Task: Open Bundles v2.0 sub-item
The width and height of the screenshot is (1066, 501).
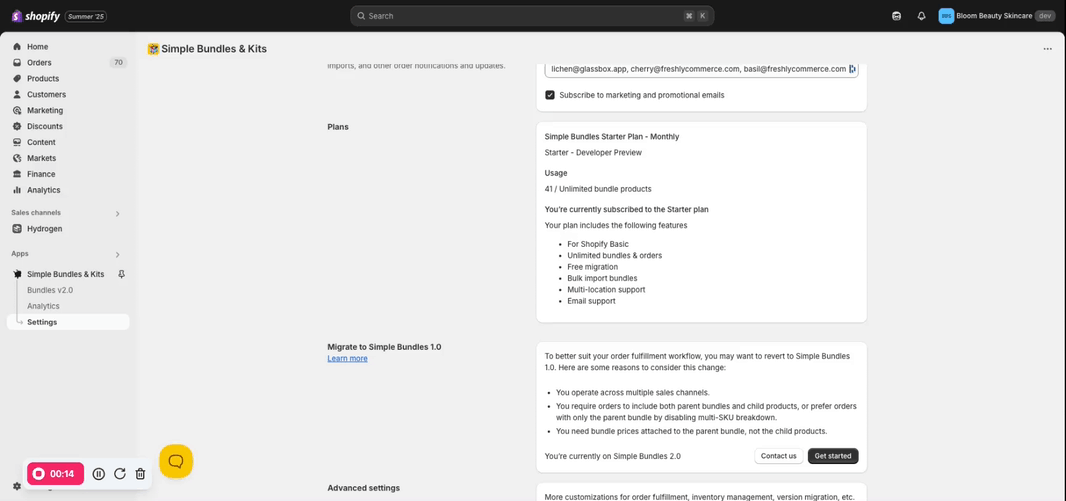Action: point(50,290)
